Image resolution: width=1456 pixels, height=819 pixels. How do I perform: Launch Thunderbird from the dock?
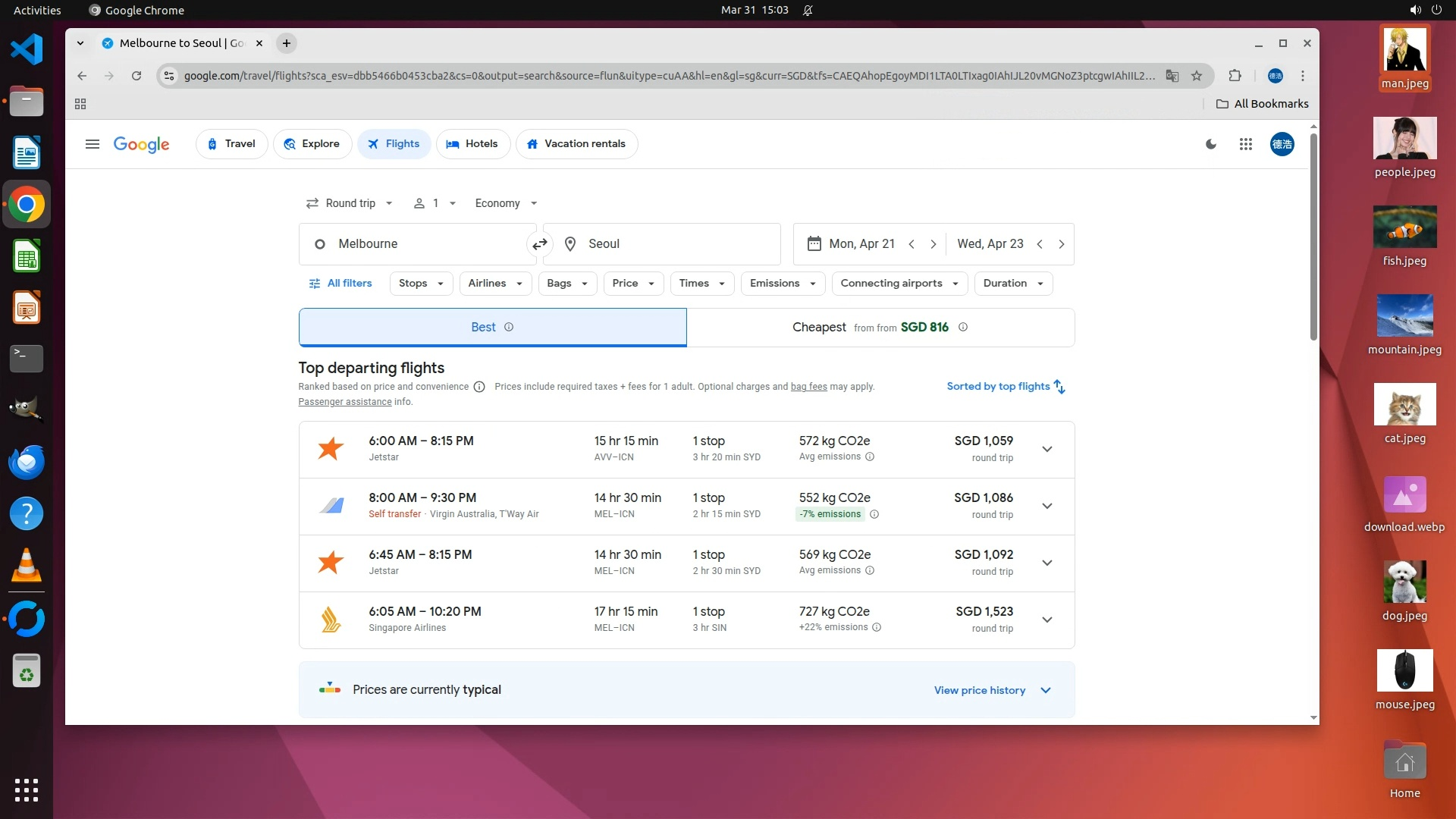point(27,462)
